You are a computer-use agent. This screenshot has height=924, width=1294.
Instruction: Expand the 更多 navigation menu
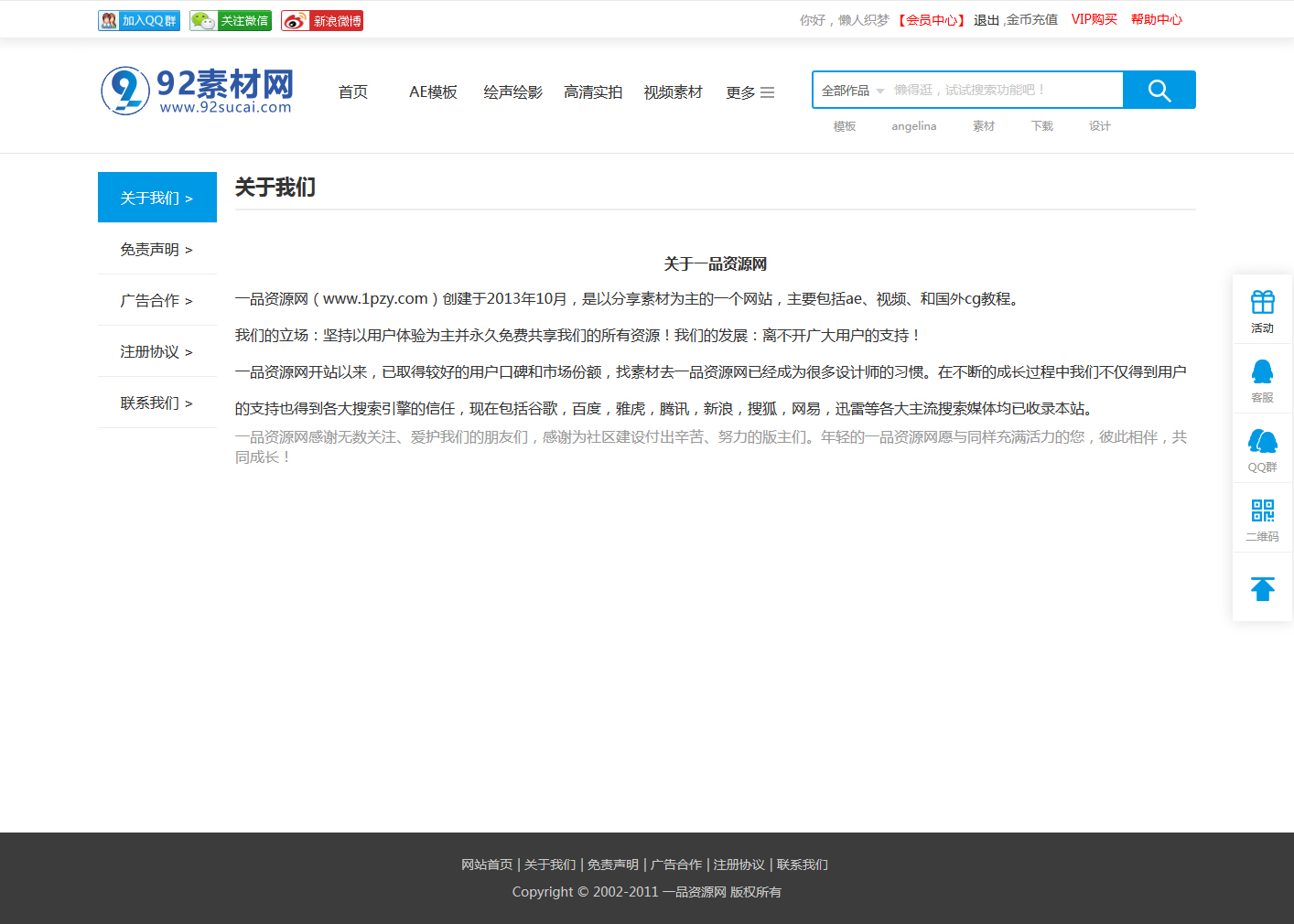click(749, 92)
